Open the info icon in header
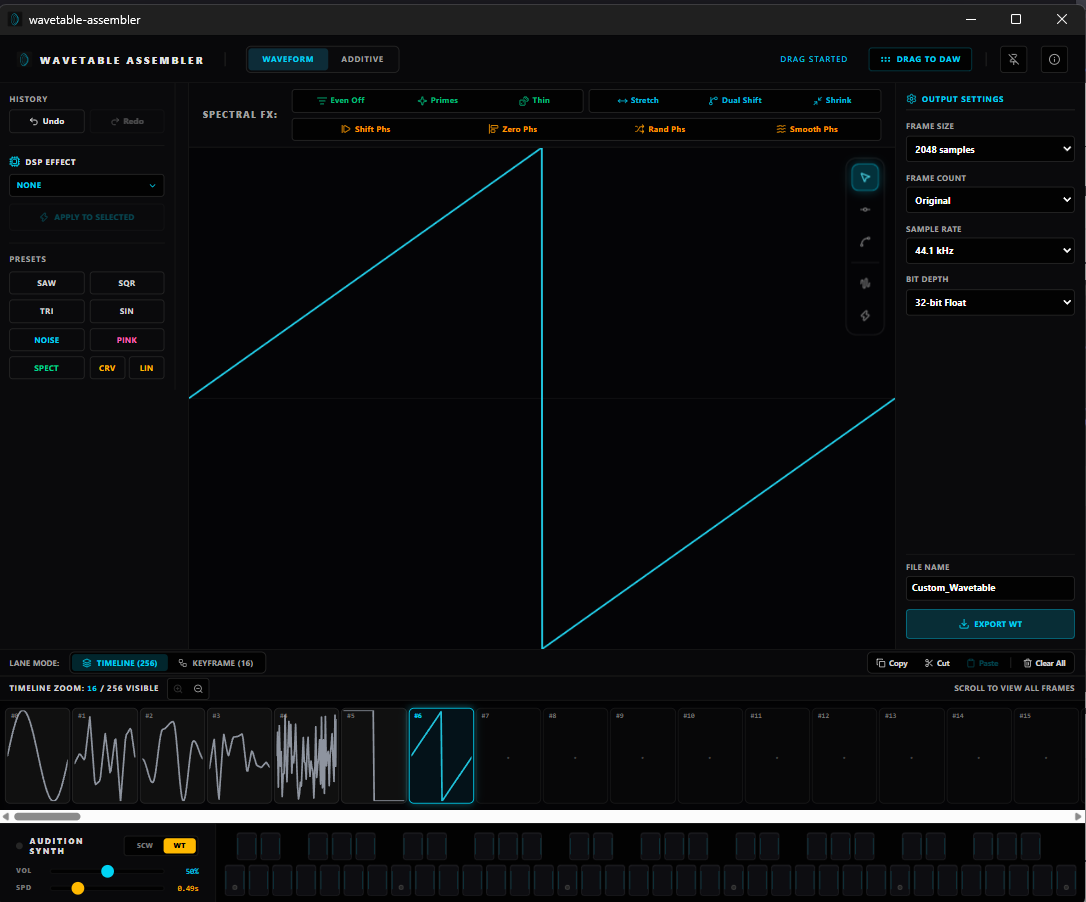 1053,60
